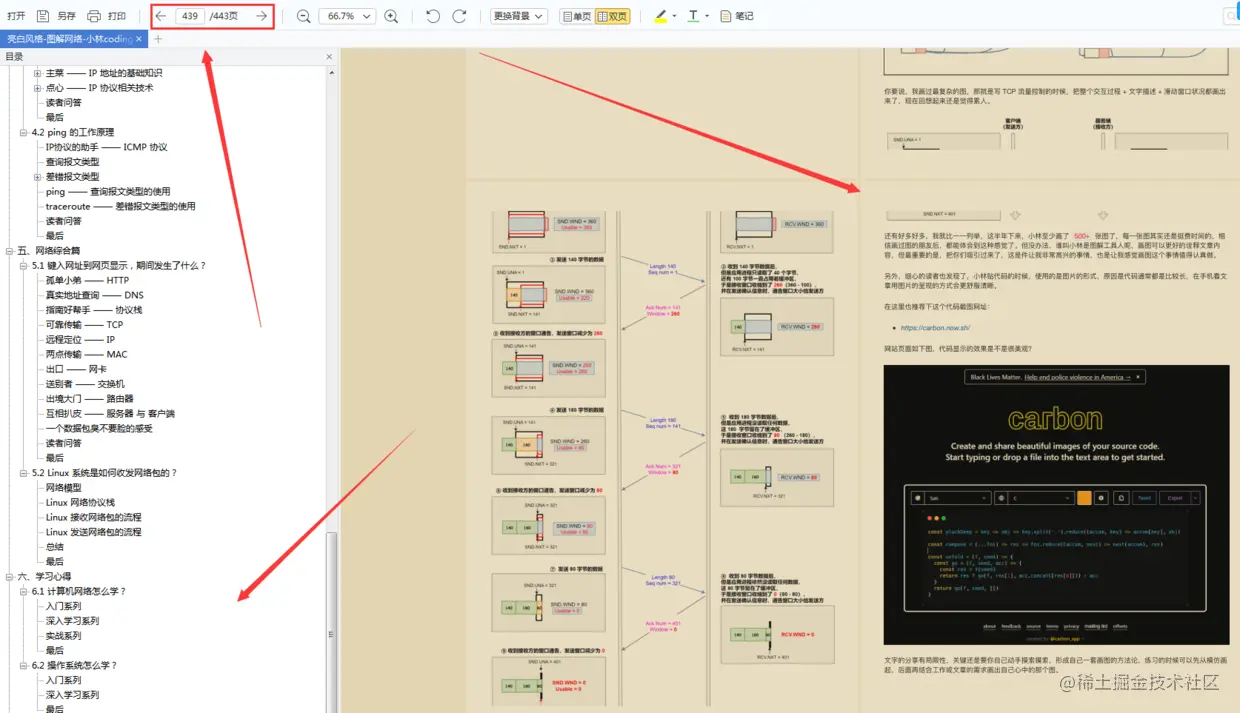The height and width of the screenshot is (713, 1240).
Task: Select the text underline tool
Action: 693,16
